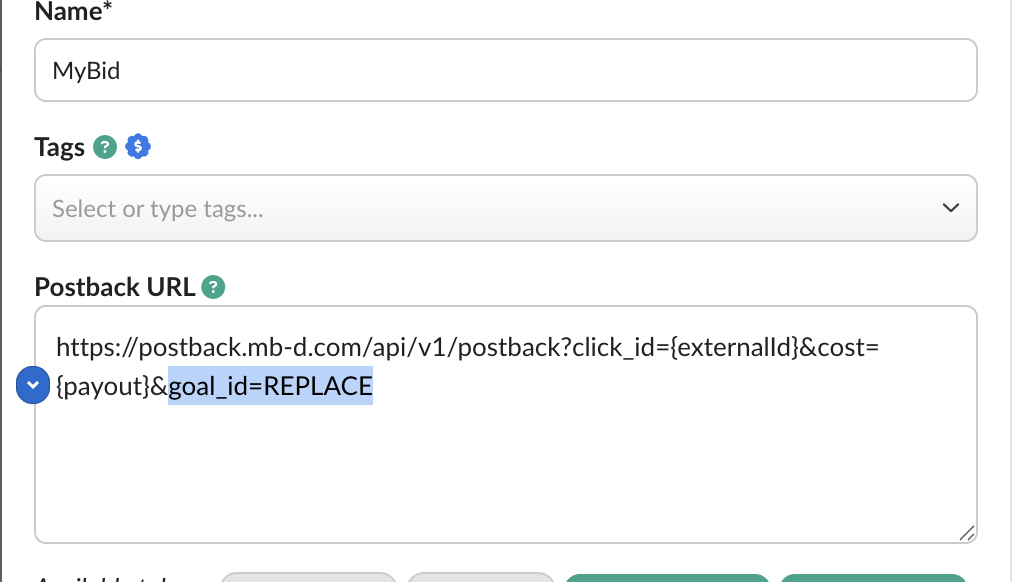Click the blue dollar badge beside Tags
The width and height of the screenshot is (1018, 582).
click(x=138, y=148)
